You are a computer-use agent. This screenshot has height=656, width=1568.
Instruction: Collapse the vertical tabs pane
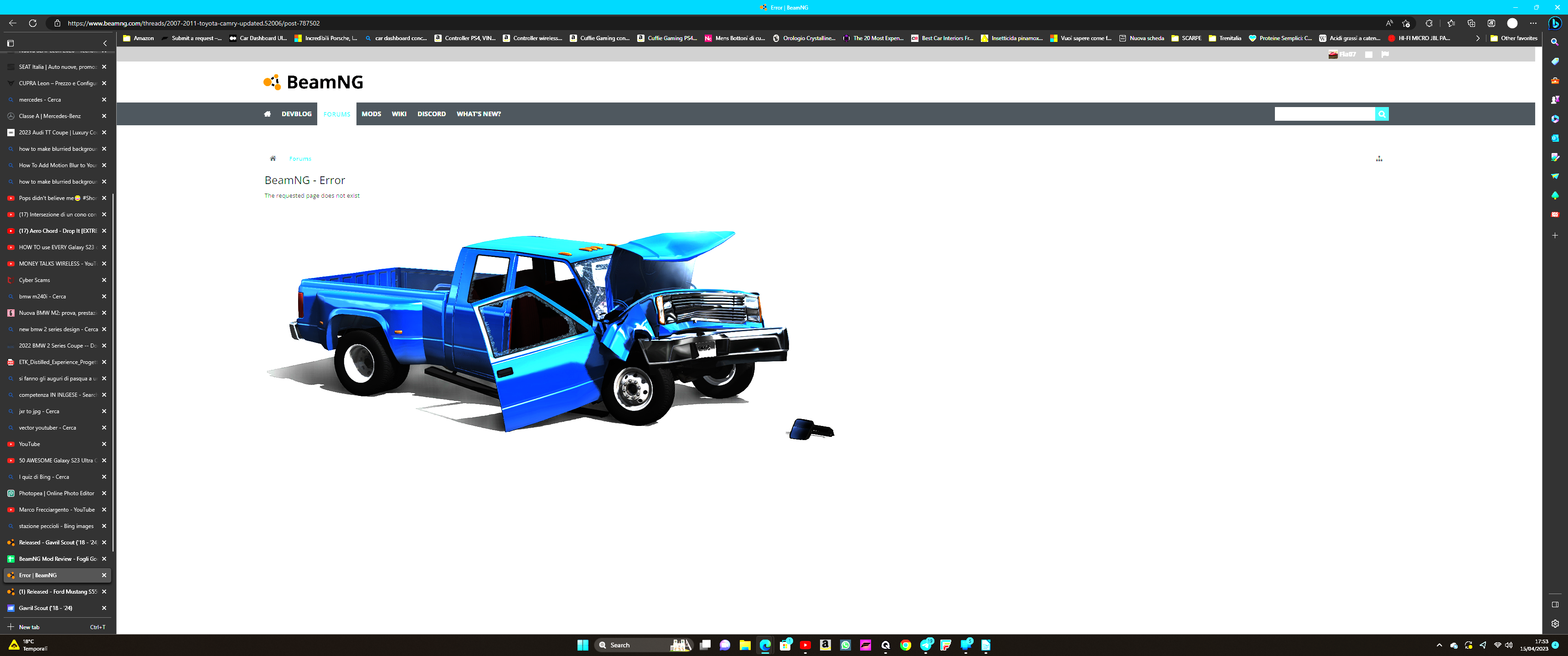click(105, 43)
